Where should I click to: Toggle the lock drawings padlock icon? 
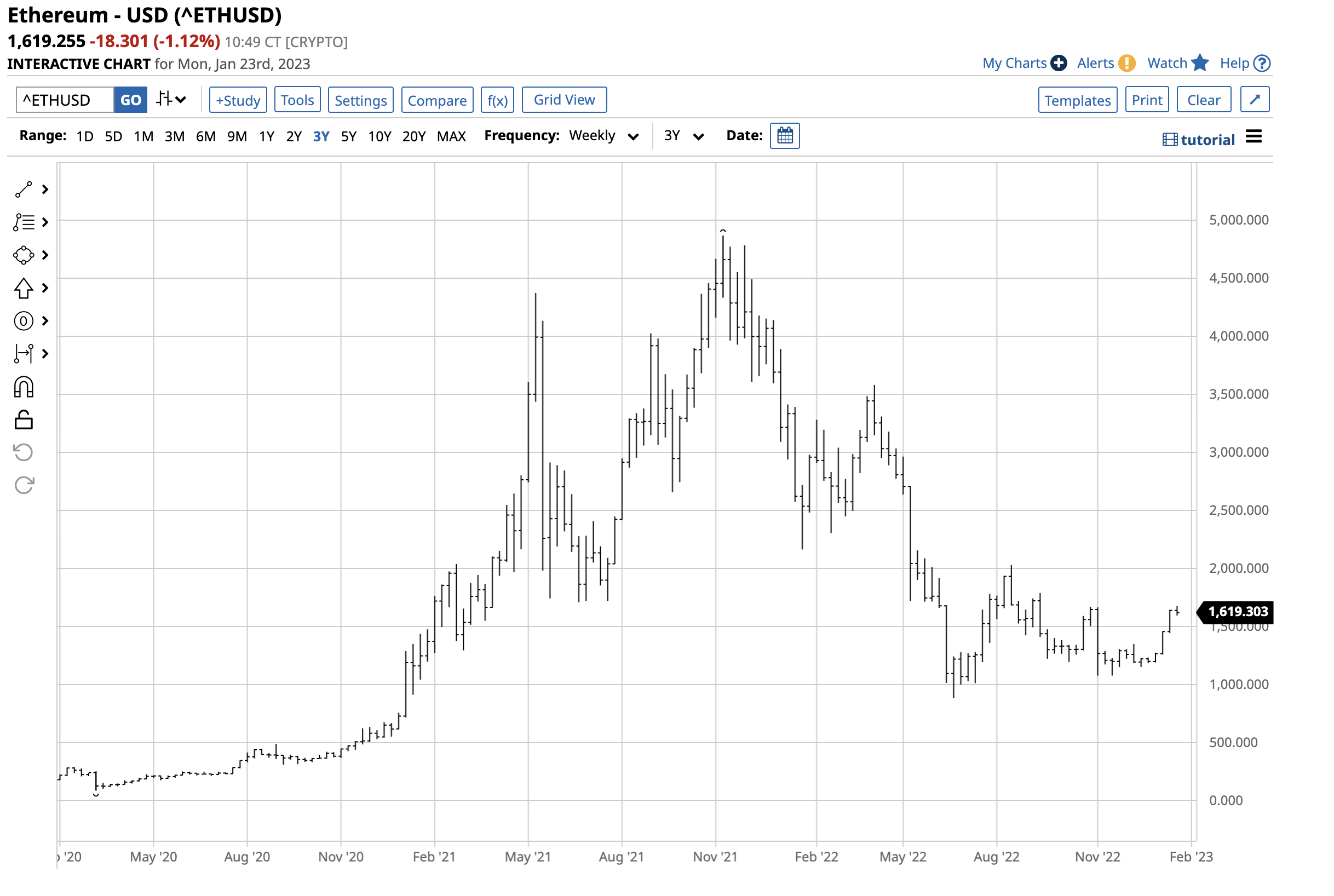click(x=24, y=421)
